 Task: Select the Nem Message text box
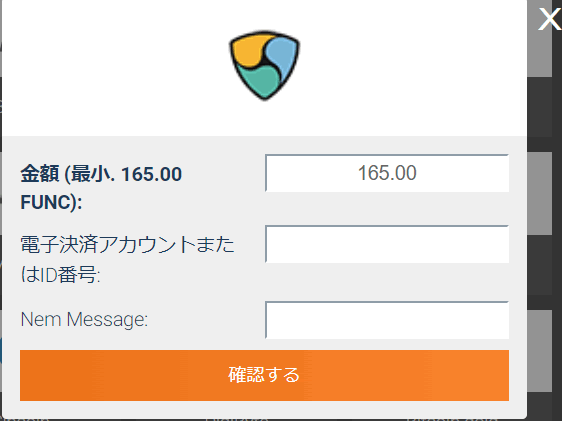click(387, 320)
